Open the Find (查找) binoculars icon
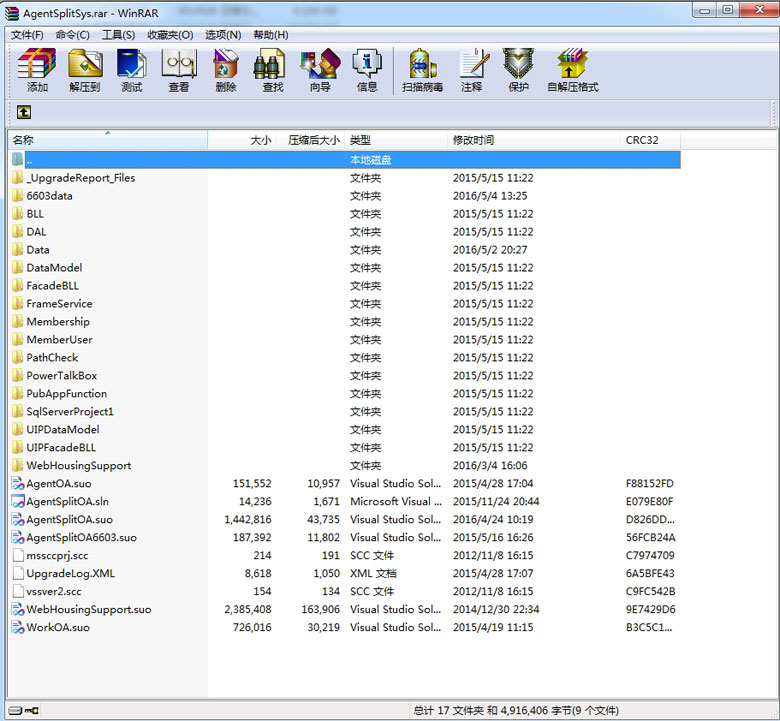 (272, 70)
